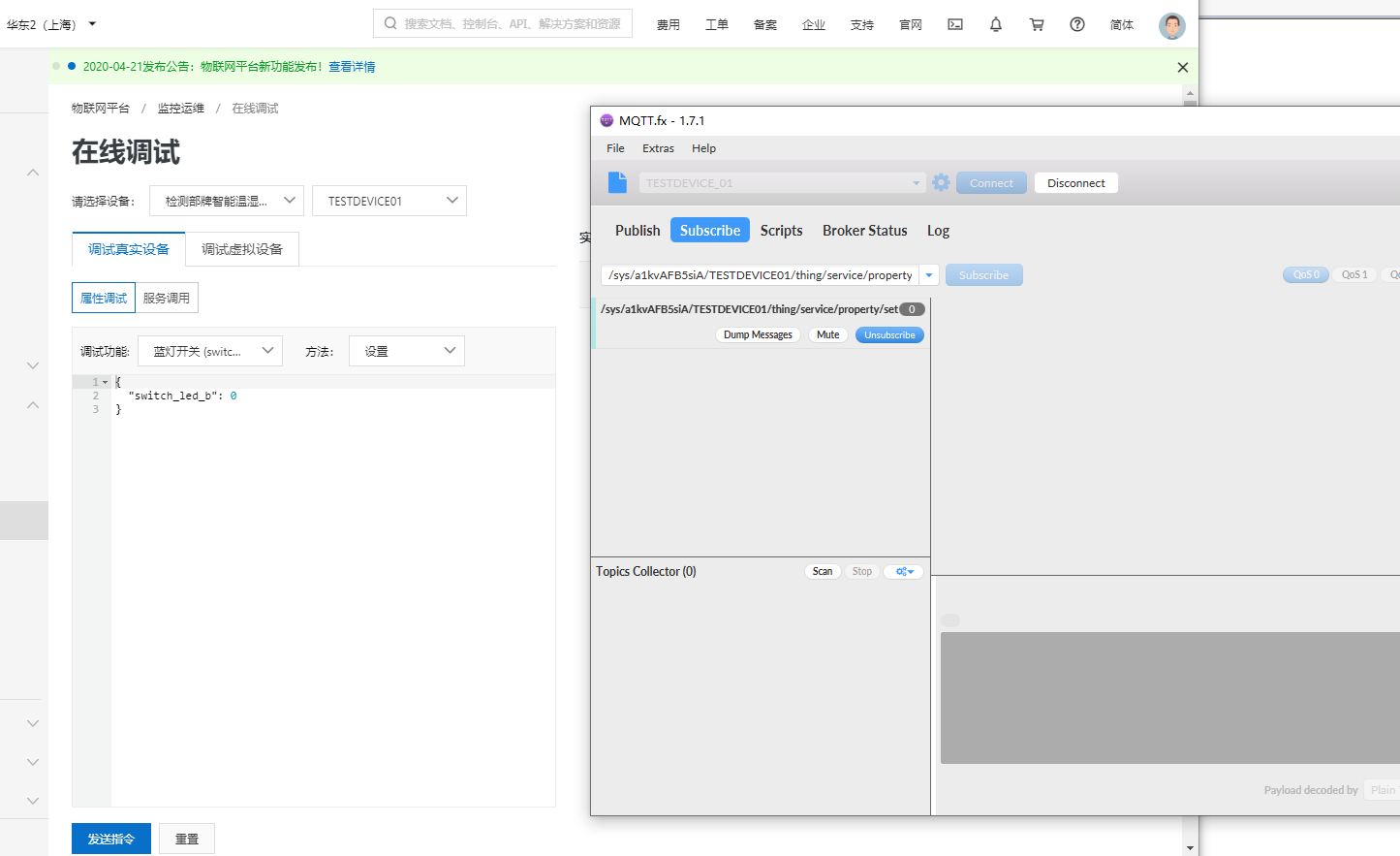Click the Connect button in MQTT.fx
Screen dimensions: 1400x856
[991, 182]
